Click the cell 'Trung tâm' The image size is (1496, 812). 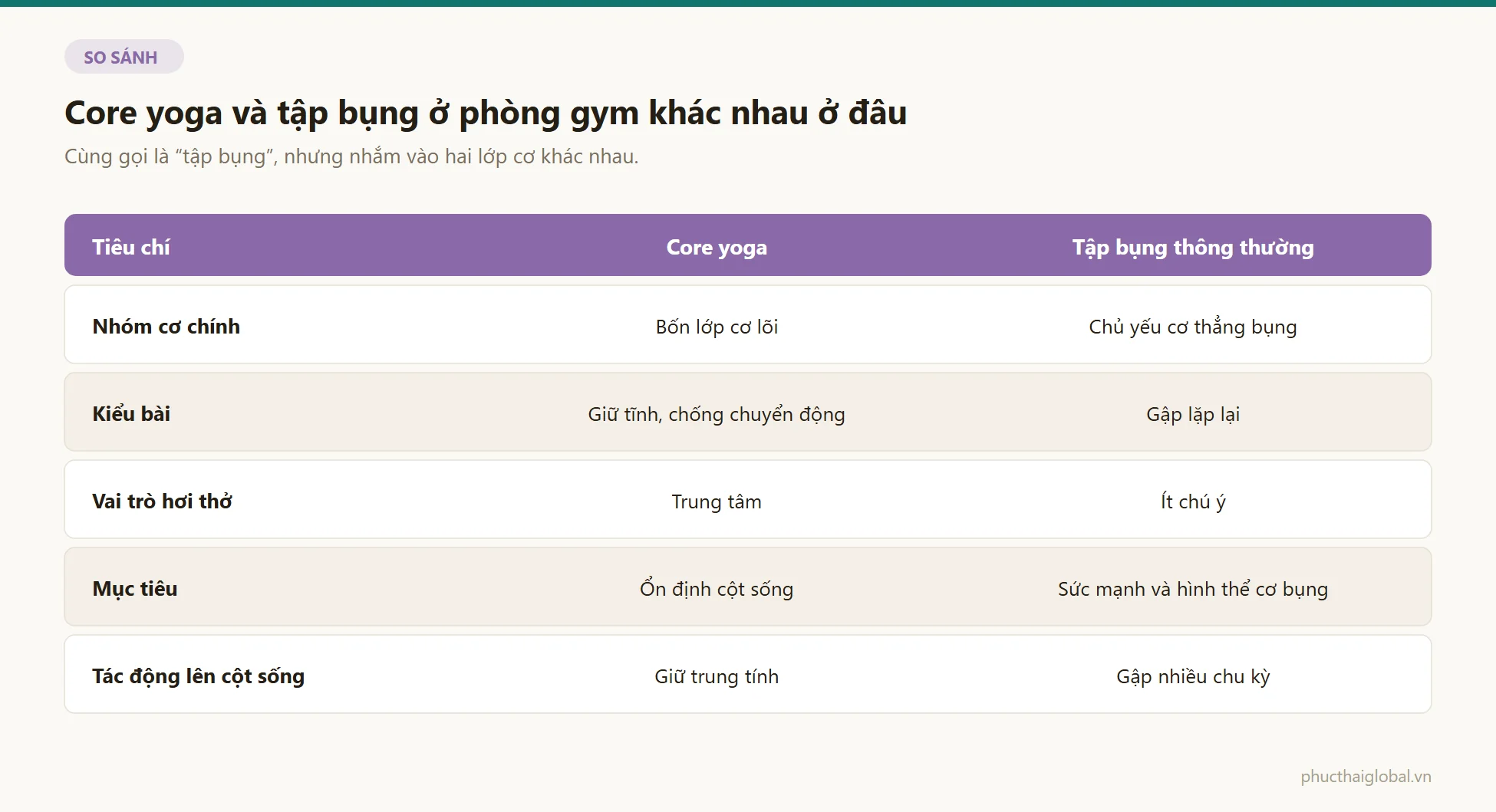pos(717,501)
